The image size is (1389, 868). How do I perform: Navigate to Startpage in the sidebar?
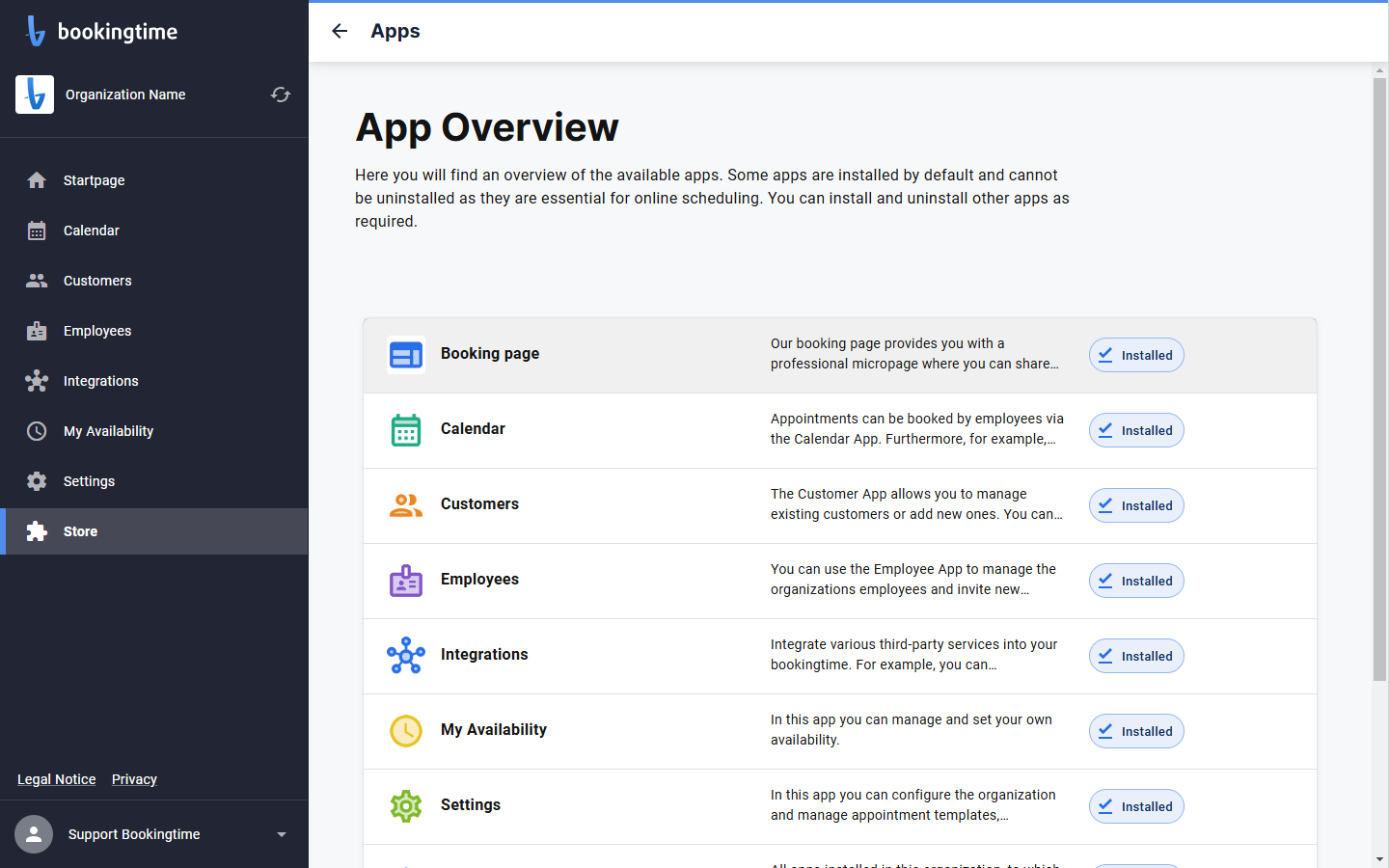(x=154, y=180)
